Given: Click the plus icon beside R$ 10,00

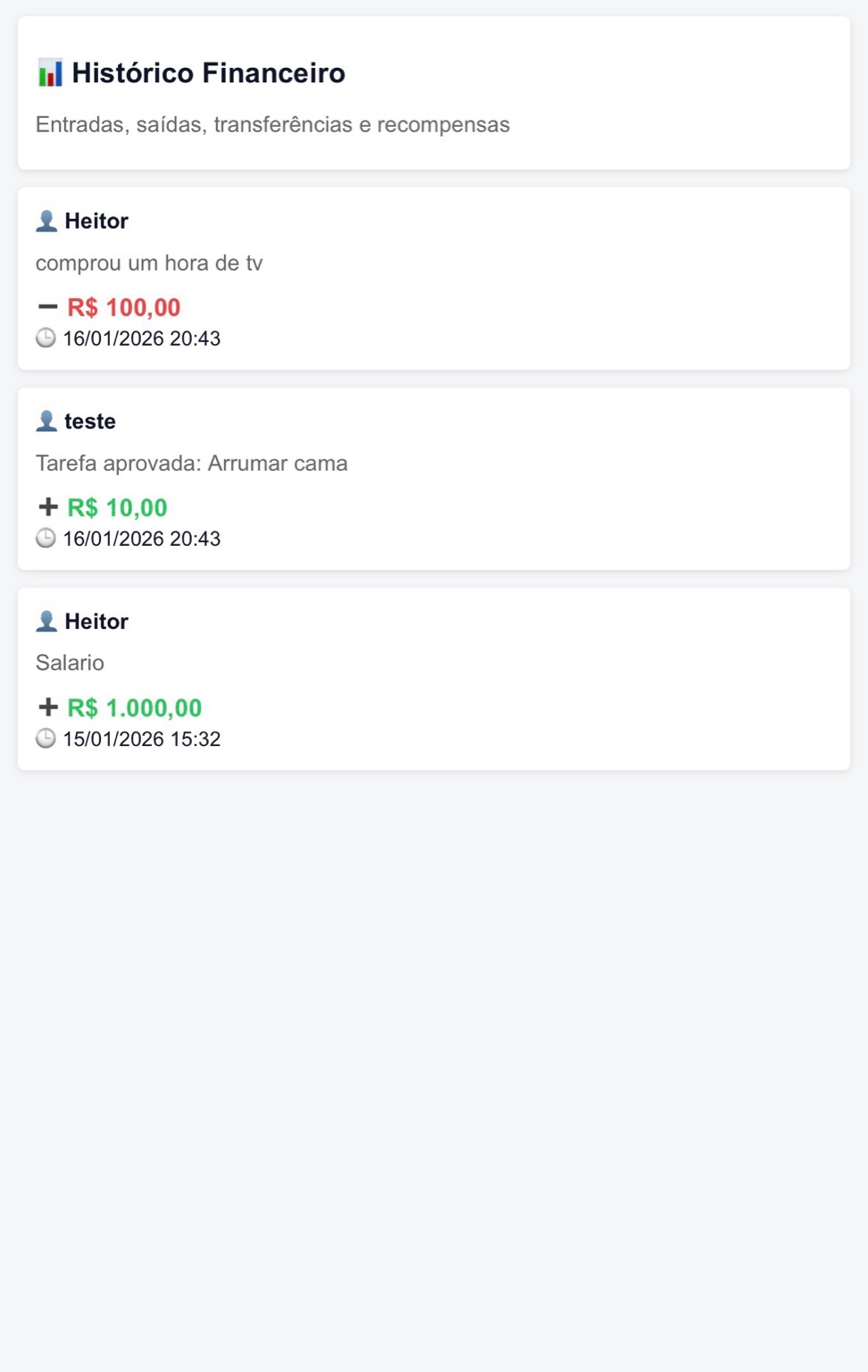Looking at the screenshot, I should pyautogui.click(x=48, y=507).
